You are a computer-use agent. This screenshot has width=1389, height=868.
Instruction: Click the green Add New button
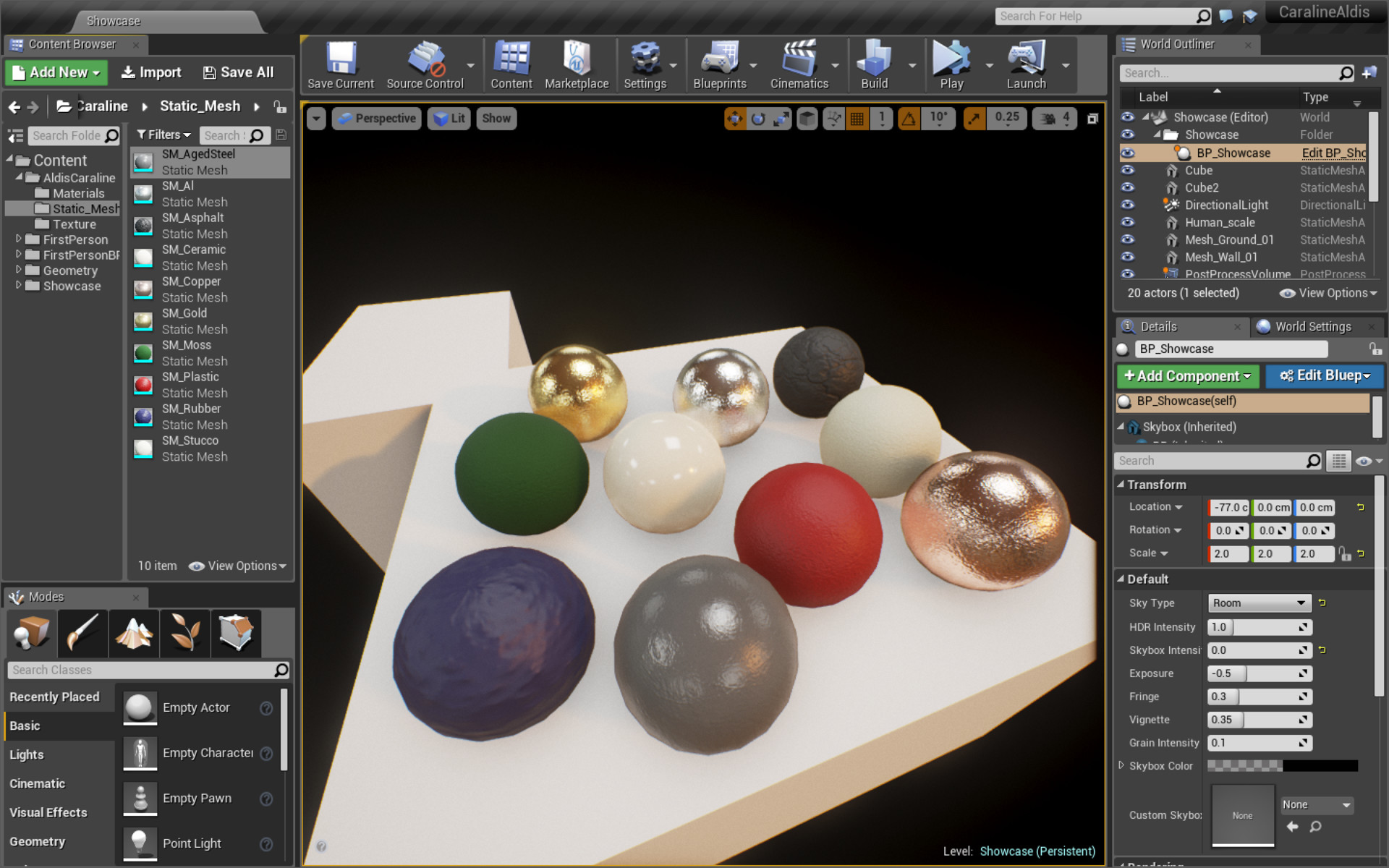point(56,72)
